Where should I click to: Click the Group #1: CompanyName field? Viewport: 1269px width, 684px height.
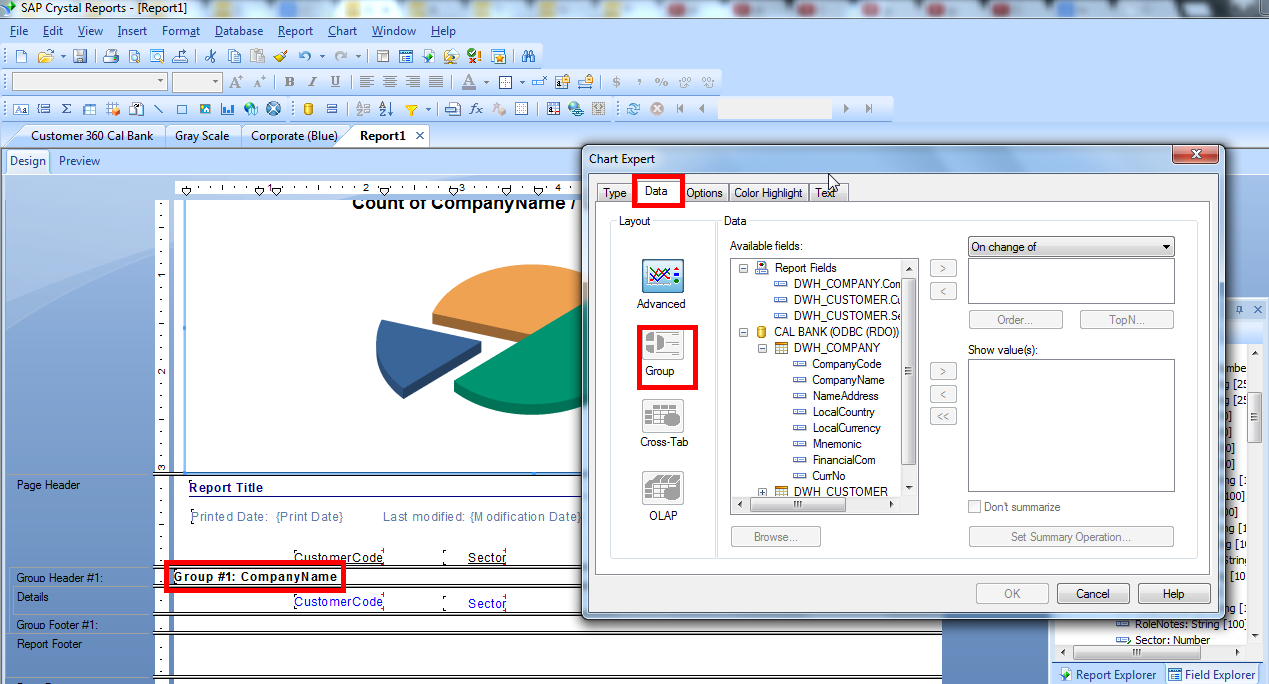tap(256, 577)
